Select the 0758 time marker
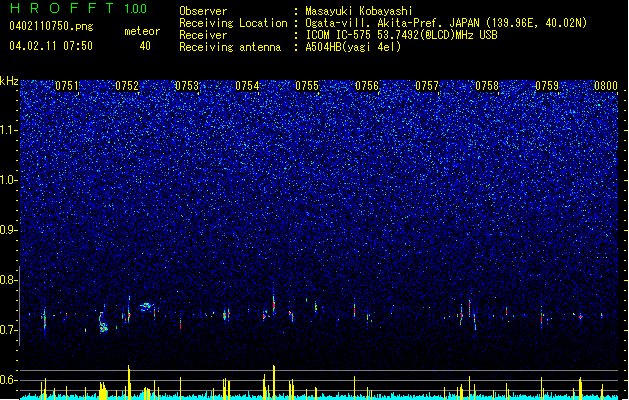This screenshot has height=400, width=629. pyautogui.click(x=487, y=86)
